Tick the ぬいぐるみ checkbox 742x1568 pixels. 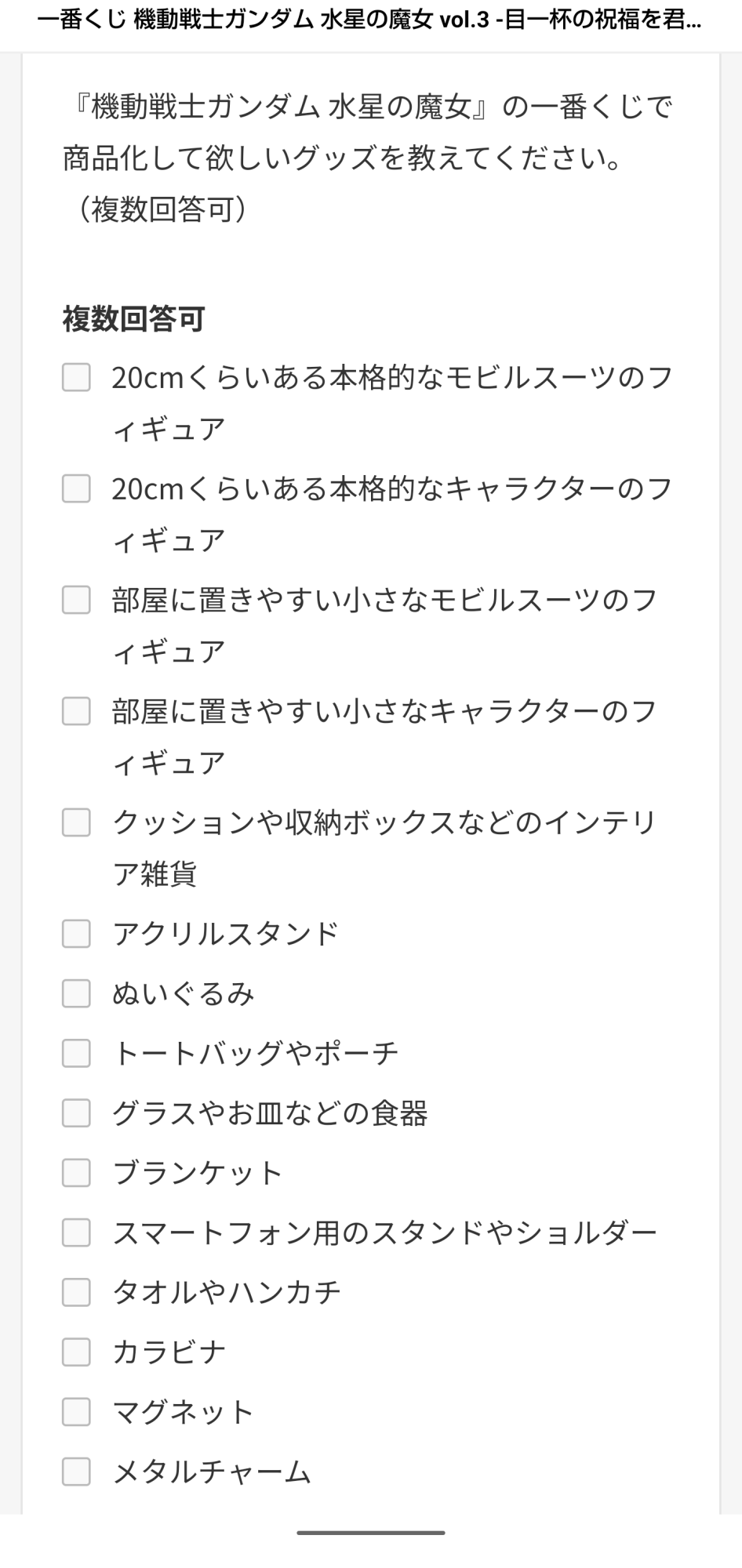click(x=76, y=993)
